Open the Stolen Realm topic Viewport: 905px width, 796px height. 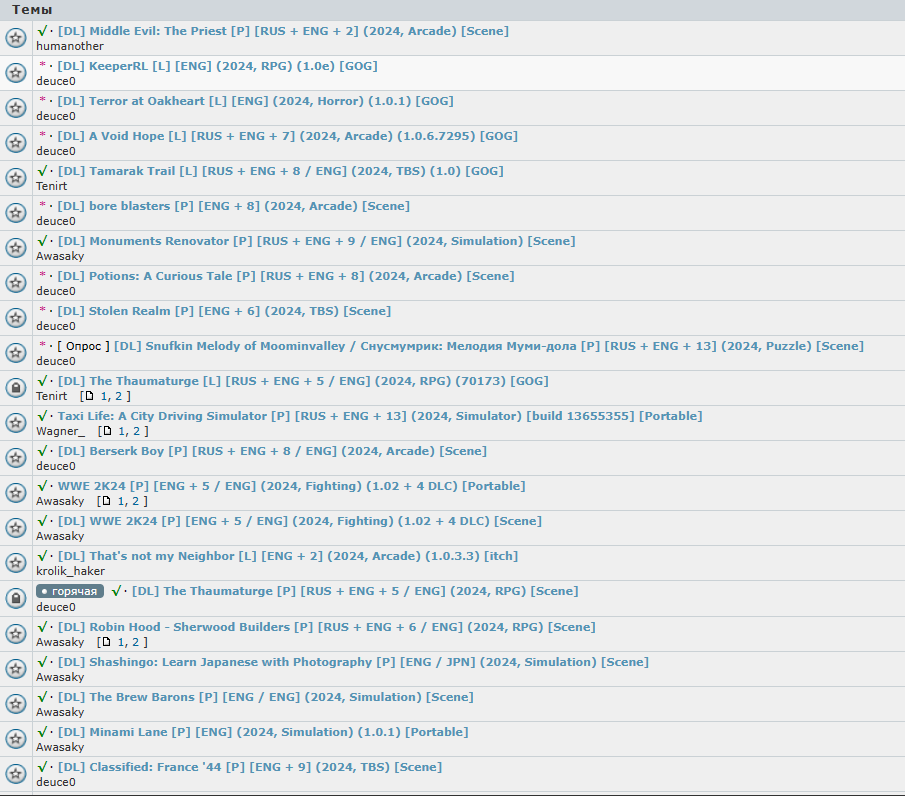click(224, 311)
